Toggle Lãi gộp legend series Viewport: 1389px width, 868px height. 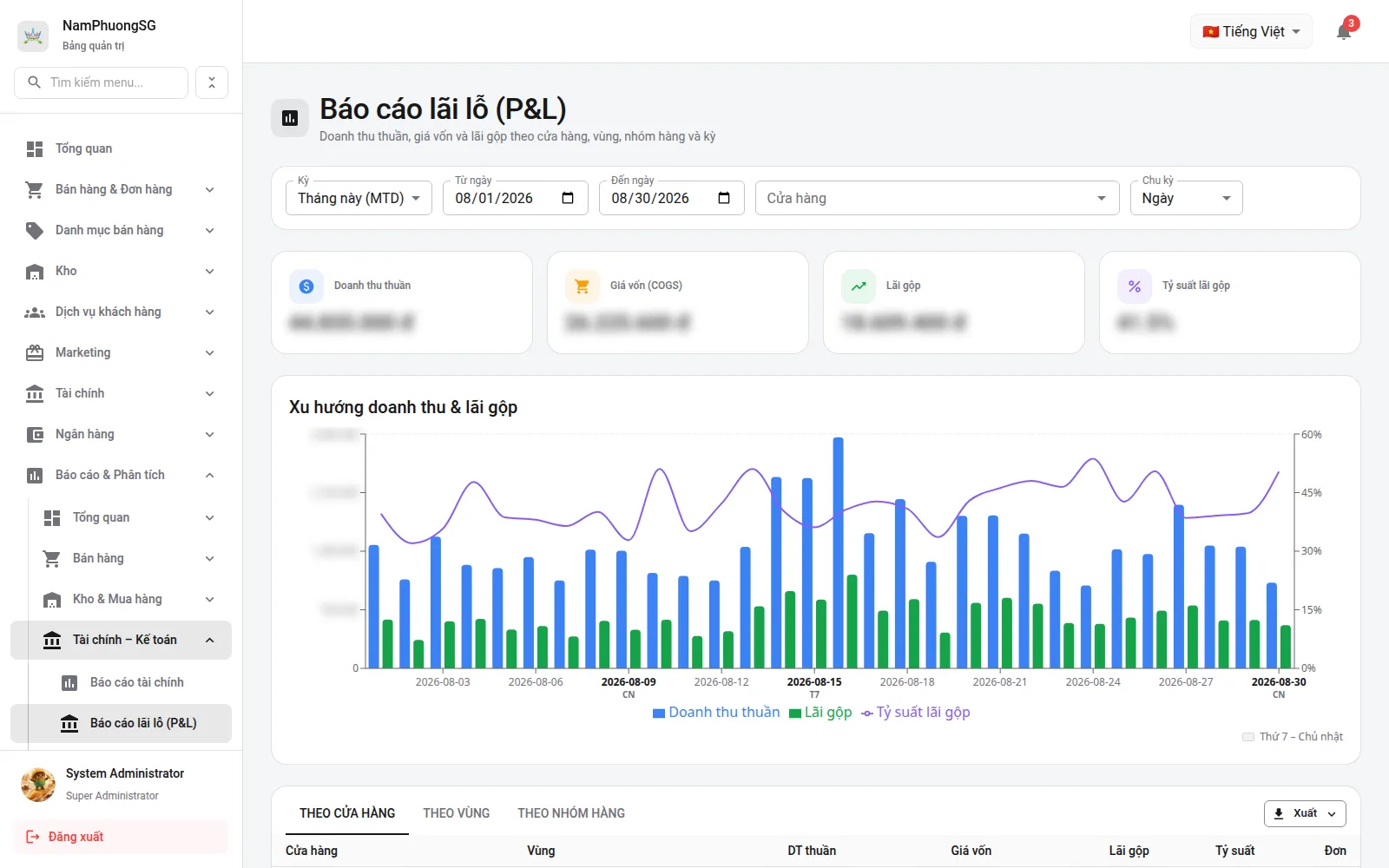click(x=820, y=713)
